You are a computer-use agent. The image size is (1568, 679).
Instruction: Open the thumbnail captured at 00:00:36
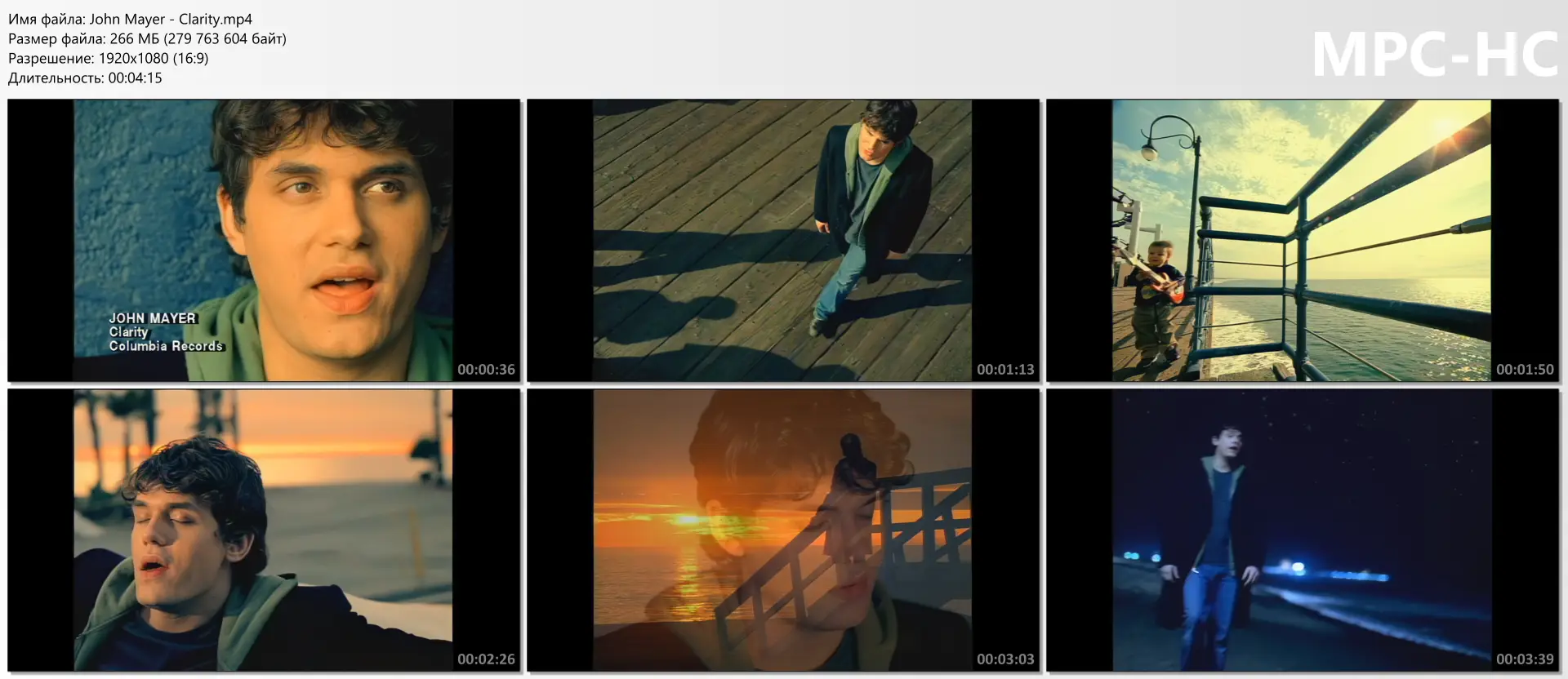tap(264, 241)
